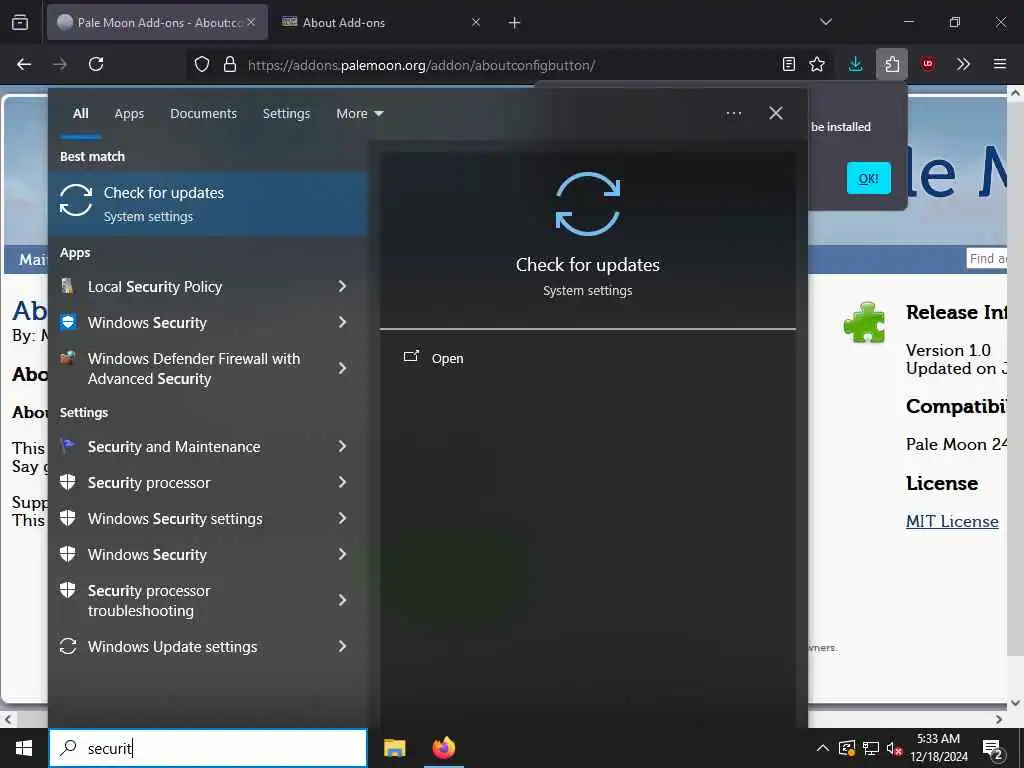
Task: Click the browser forward arrow
Action: pos(60,64)
